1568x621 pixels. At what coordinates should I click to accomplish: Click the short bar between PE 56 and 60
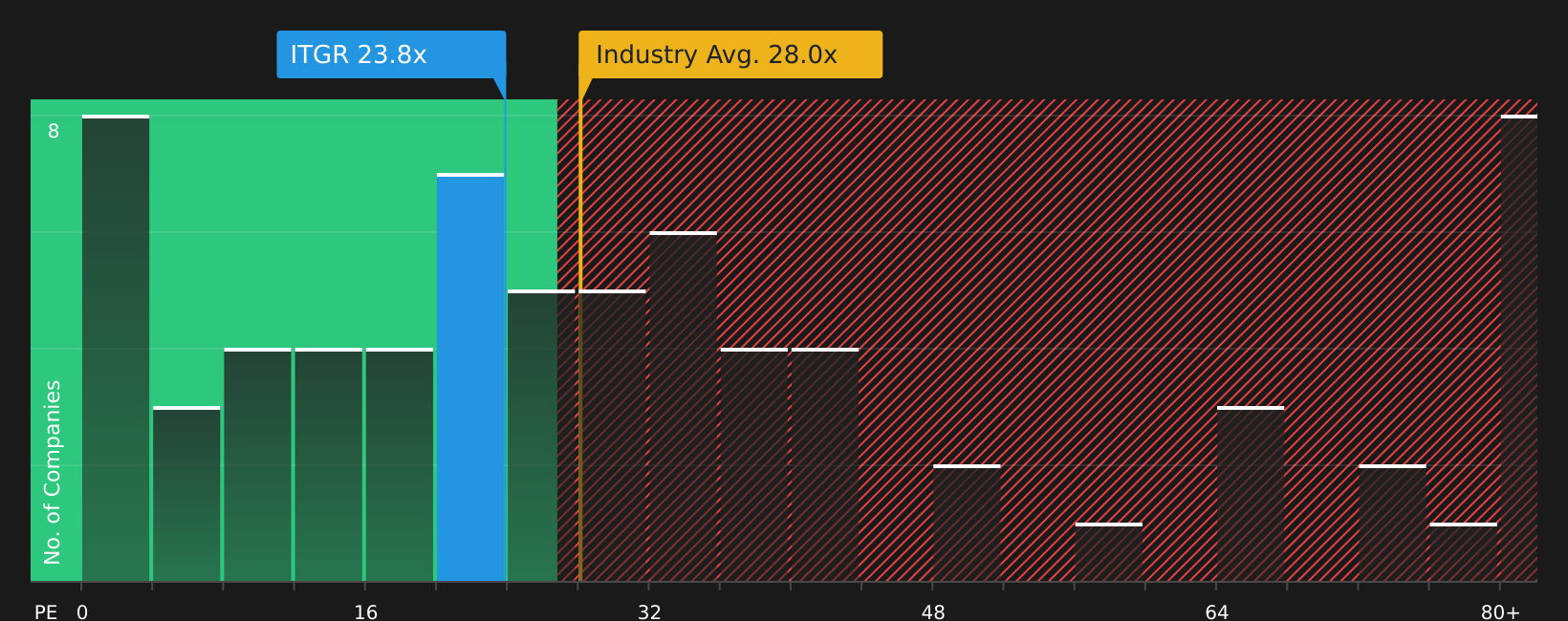pos(1108,552)
